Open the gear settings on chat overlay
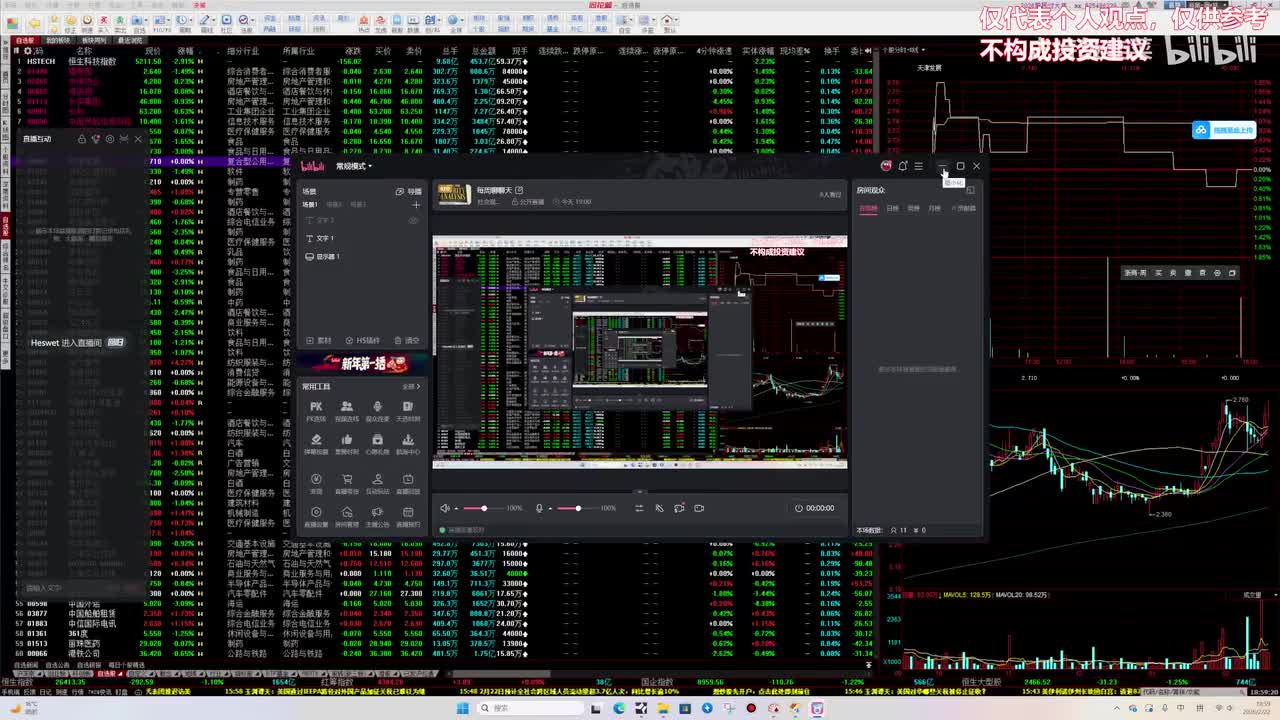 [x=110, y=139]
